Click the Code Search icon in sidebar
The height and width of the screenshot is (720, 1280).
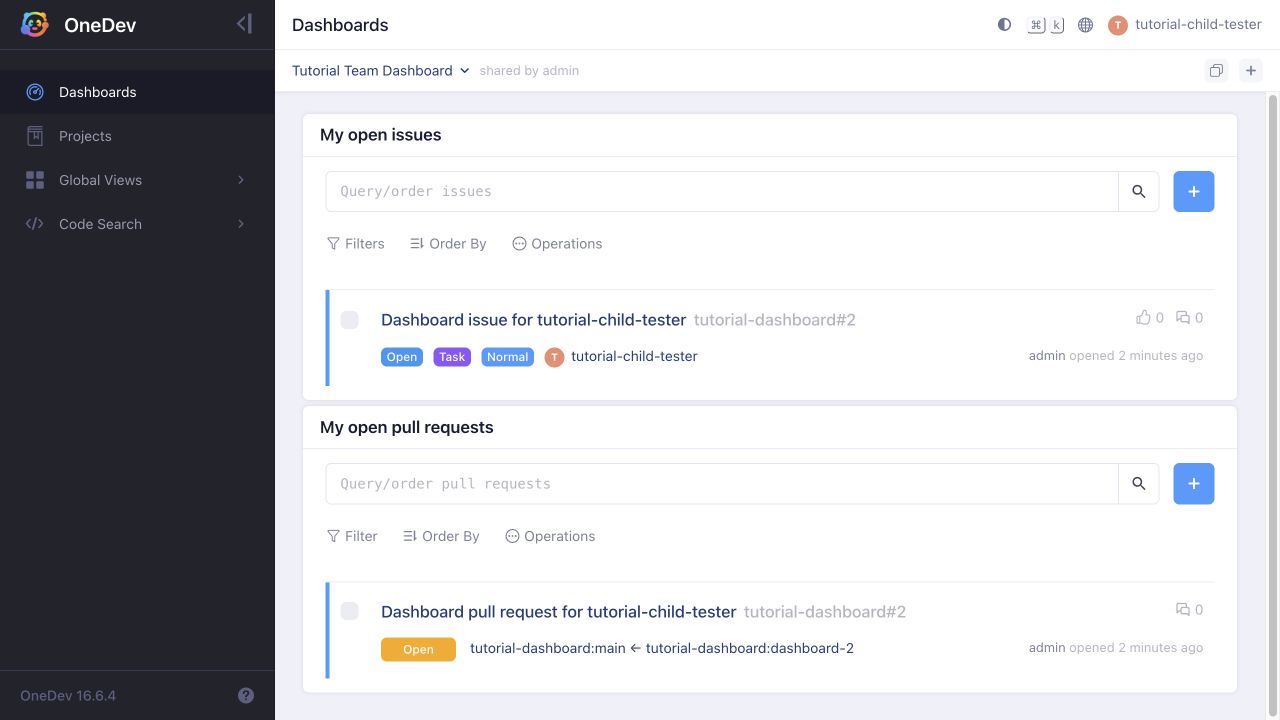pos(35,224)
